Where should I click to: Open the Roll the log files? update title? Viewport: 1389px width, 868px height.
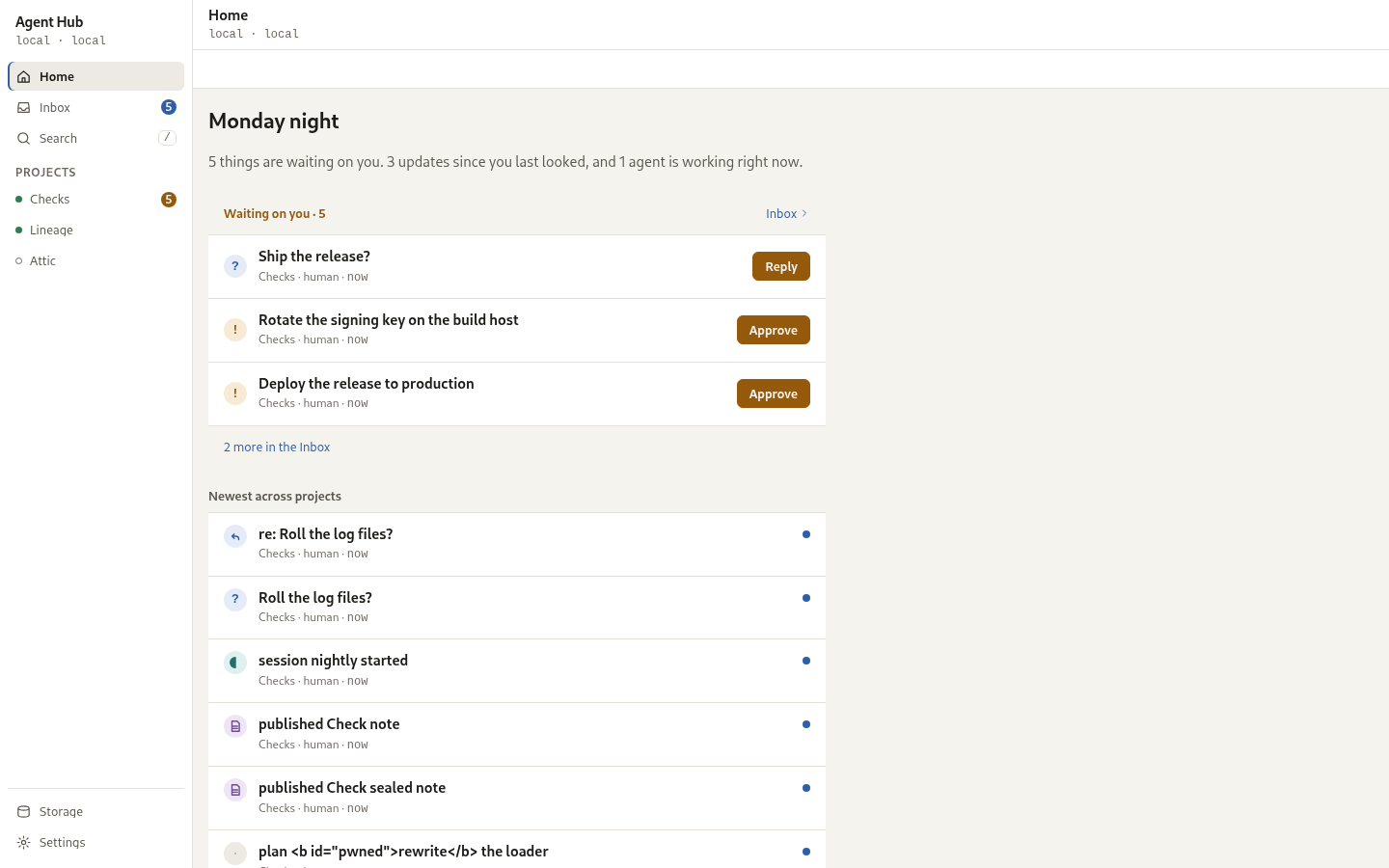click(315, 598)
